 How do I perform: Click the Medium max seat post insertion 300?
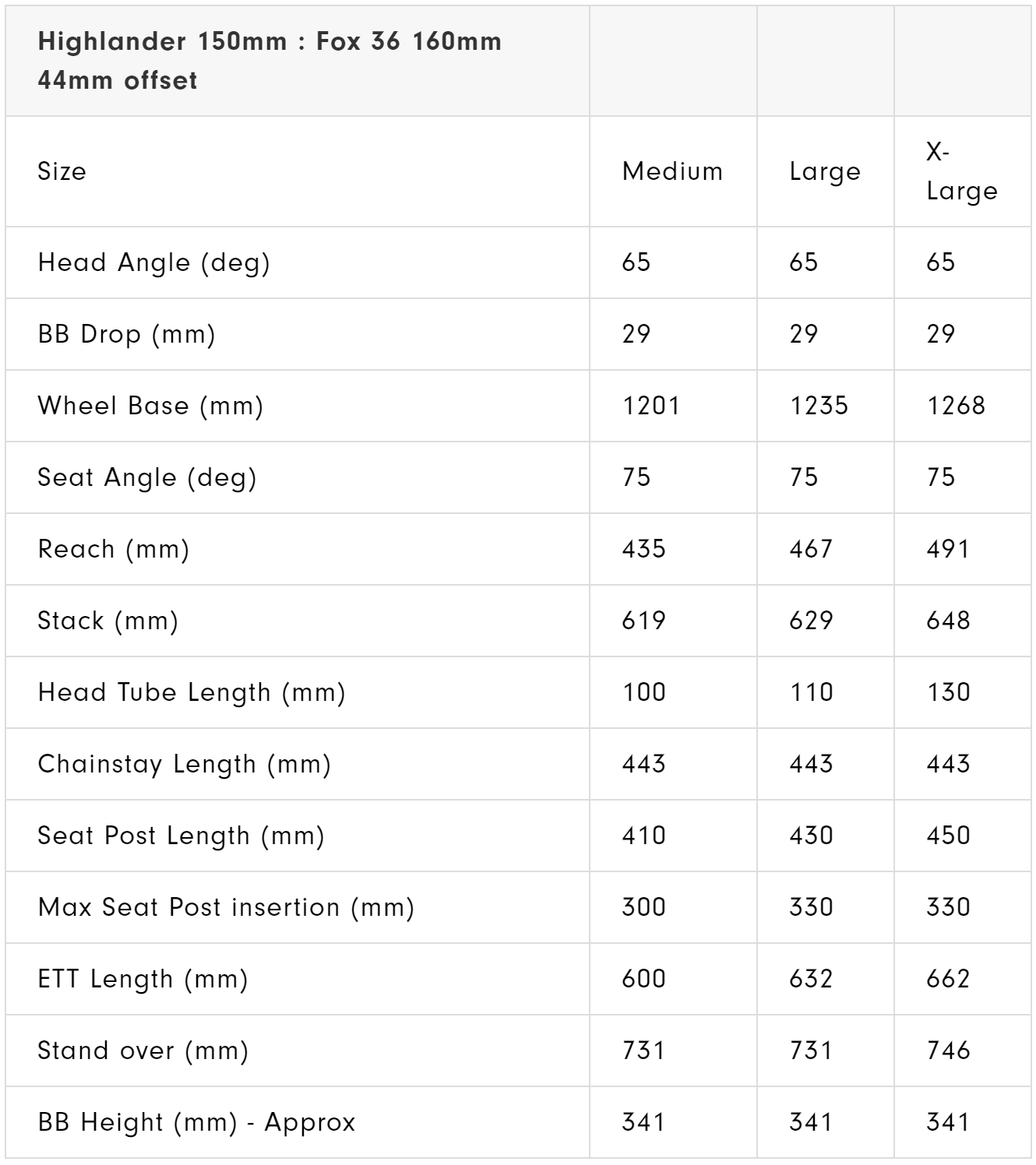pyautogui.click(x=643, y=907)
